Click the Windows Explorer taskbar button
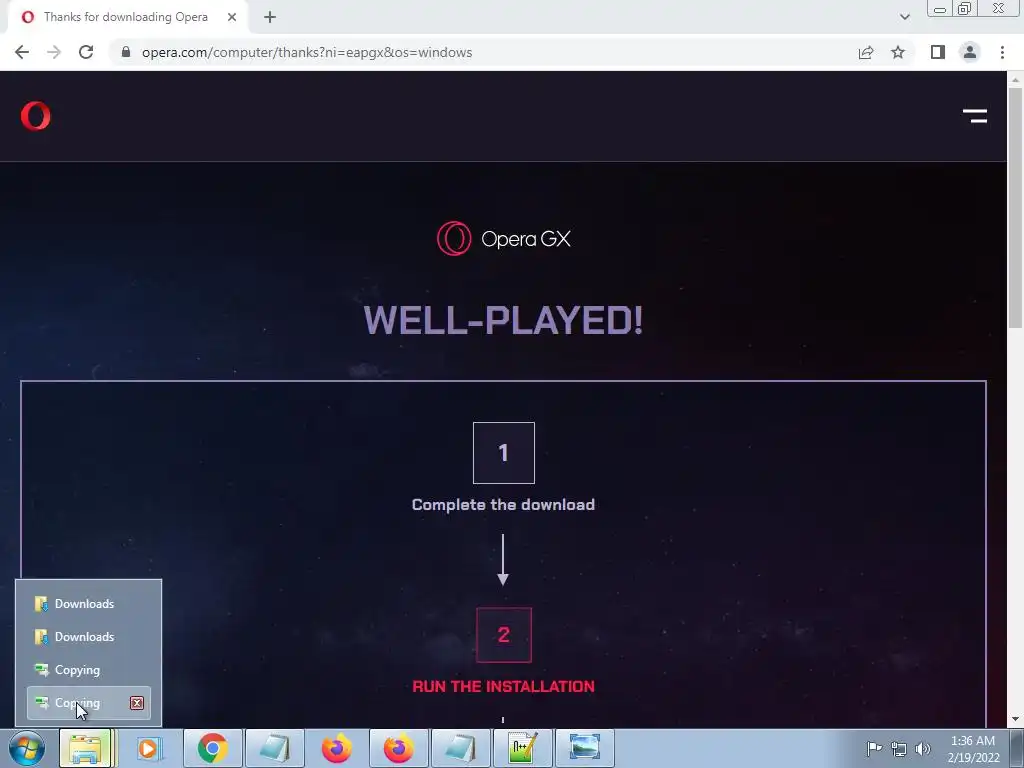1024x768 pixels. [87, 748]
